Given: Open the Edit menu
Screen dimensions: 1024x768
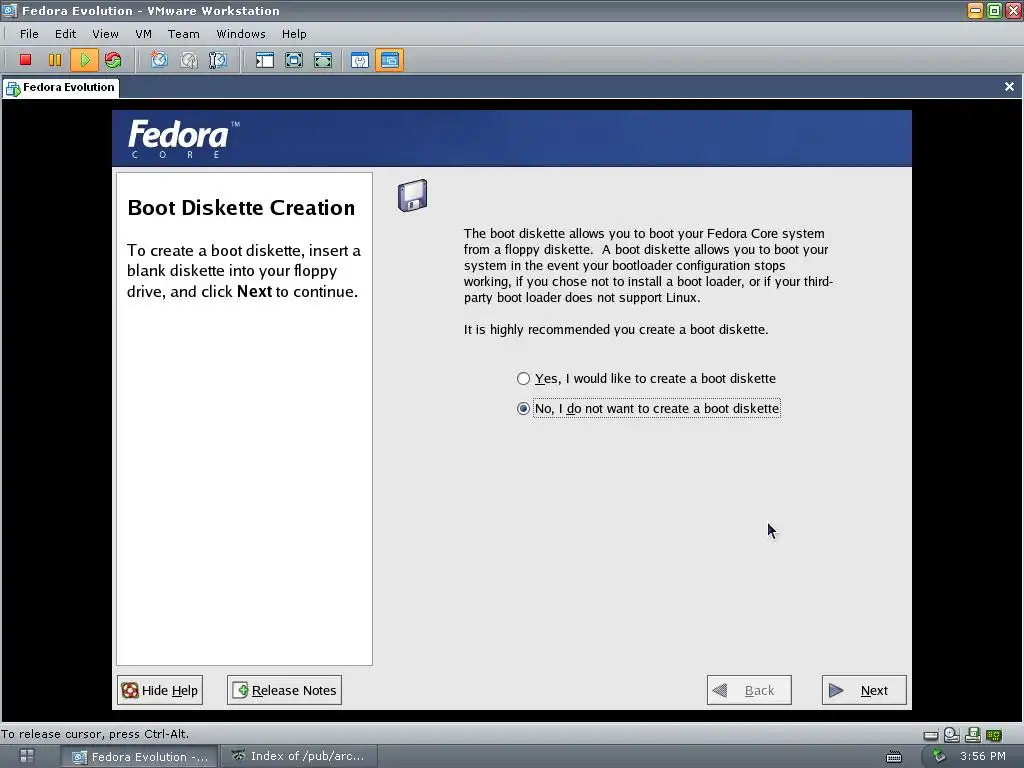Looking at the screenshot, I should pyautogui.click(x=65, y=34).
